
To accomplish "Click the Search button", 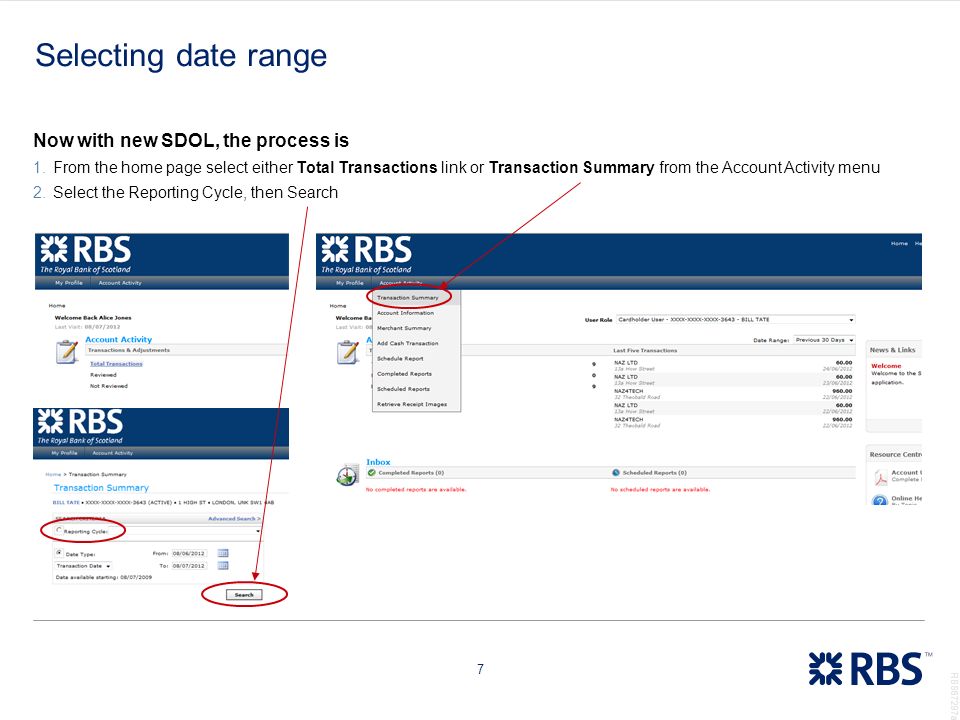I will click(x=244, y=594).
